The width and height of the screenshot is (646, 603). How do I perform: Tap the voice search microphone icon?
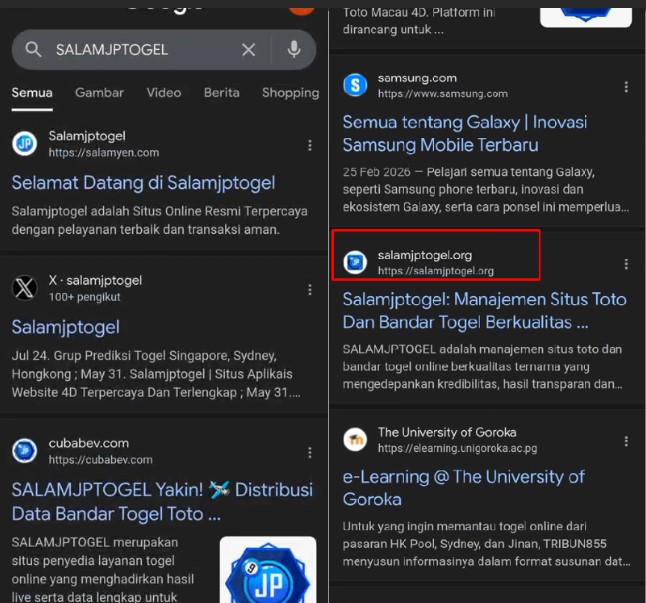(293, 50)
